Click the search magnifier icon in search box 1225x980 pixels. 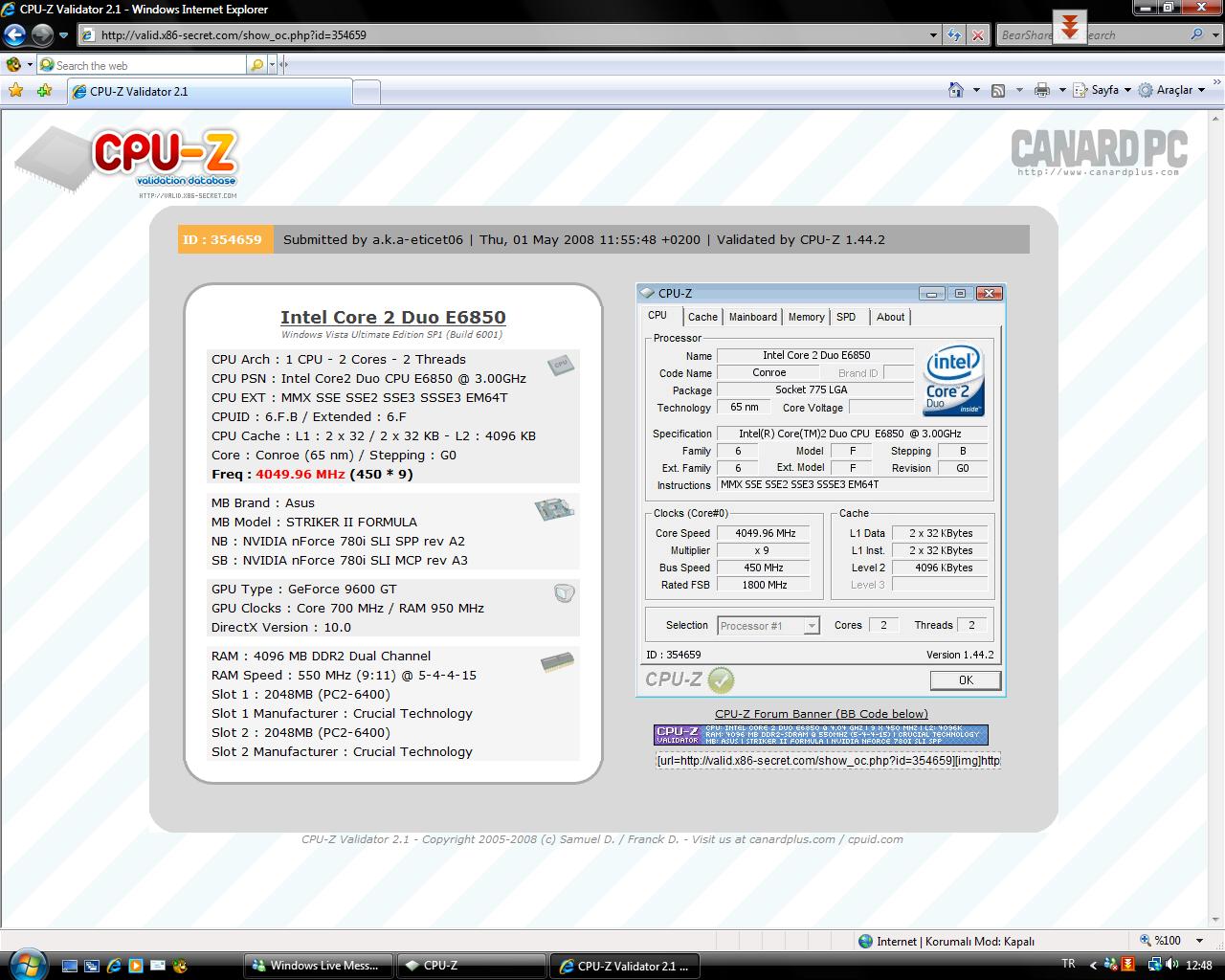click(1196, 34)
